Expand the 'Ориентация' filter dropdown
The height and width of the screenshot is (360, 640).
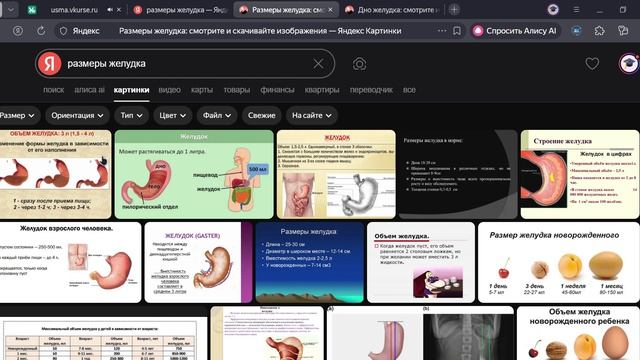point(77,116)
